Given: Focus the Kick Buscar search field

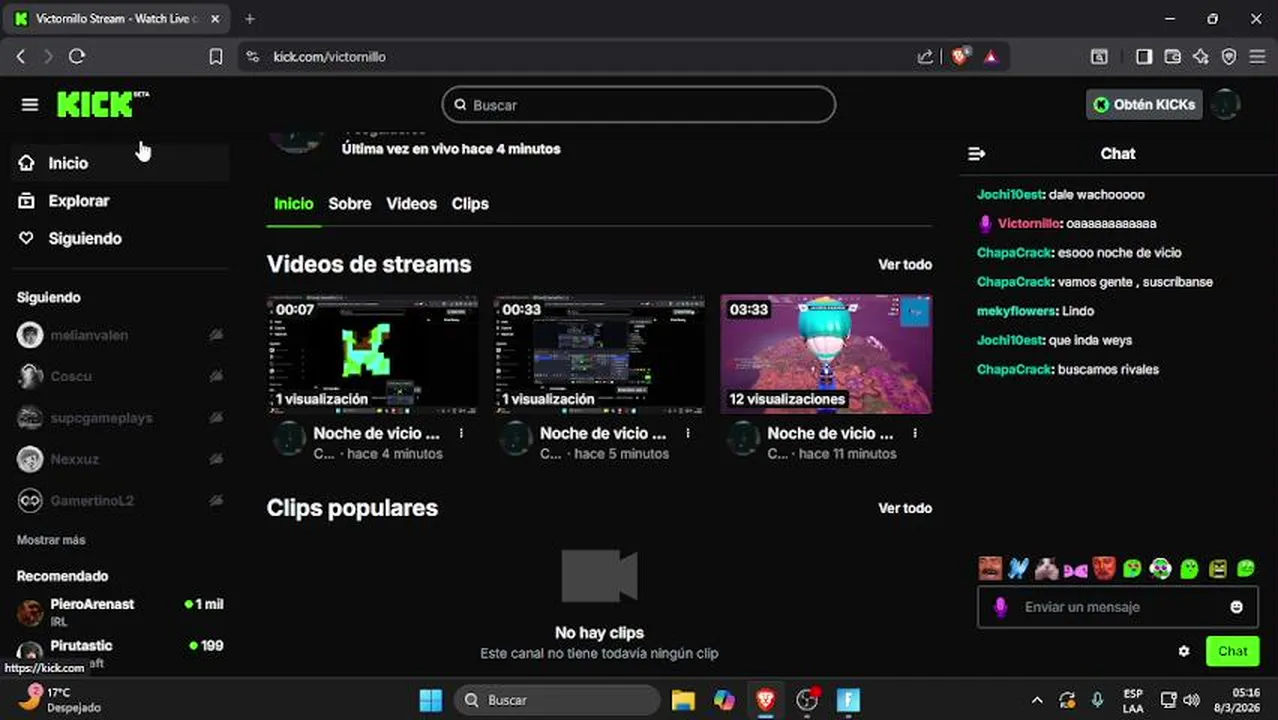Looking at the screenshot, I should [639, 105].
